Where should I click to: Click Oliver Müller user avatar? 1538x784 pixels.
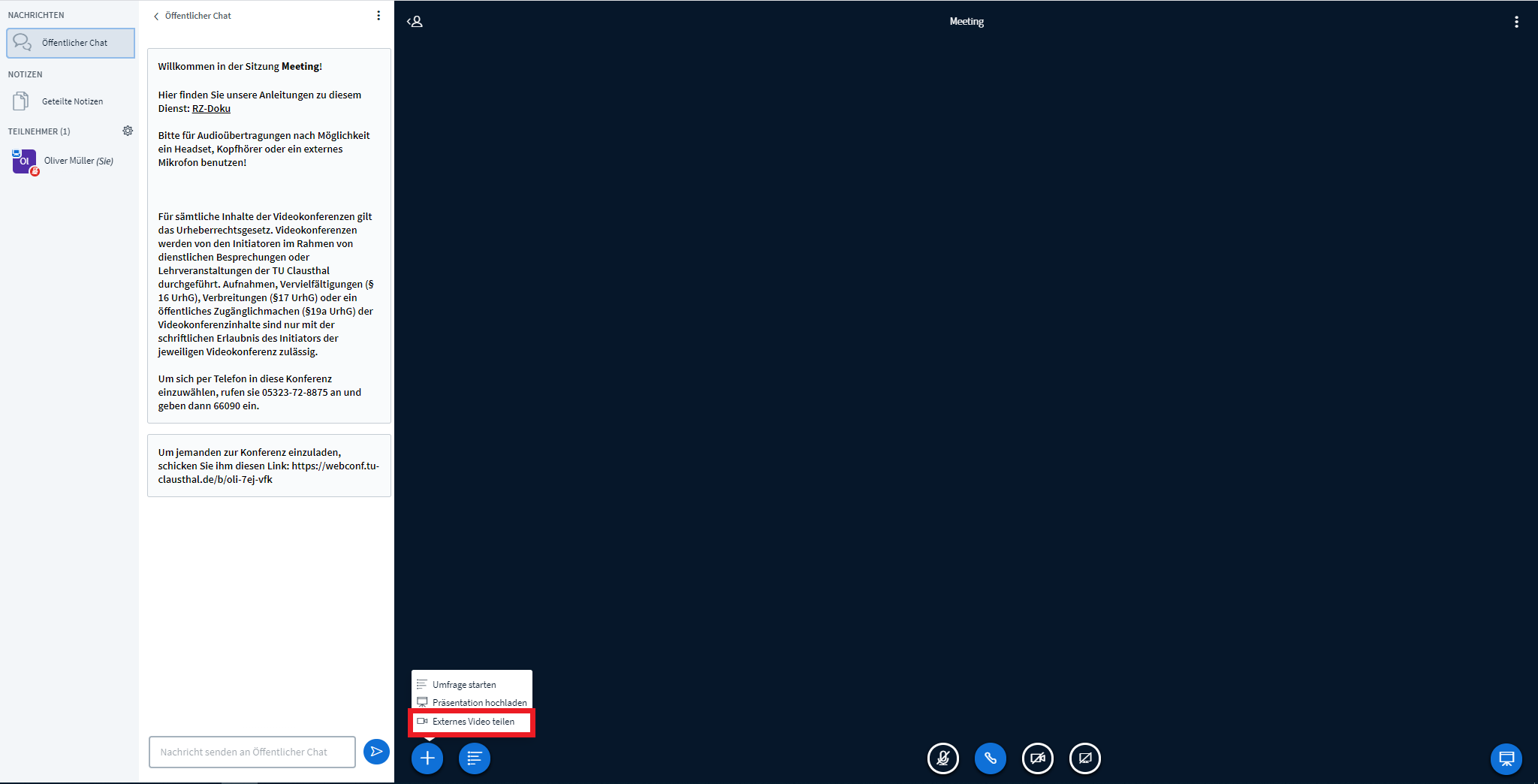tap(24, 161)
